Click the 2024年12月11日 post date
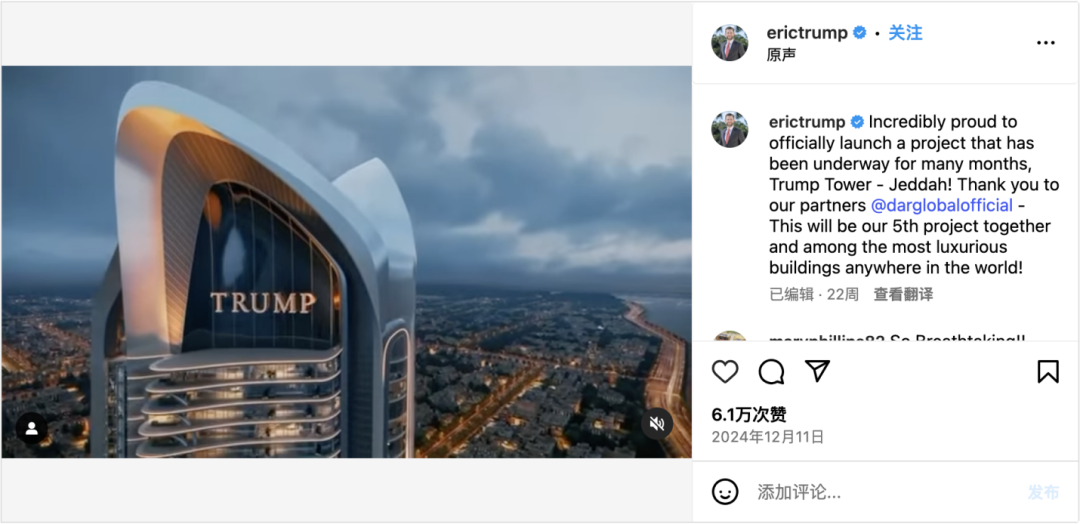The height and width of the screenshot is (524, 1080). click(x=767, y=437)
